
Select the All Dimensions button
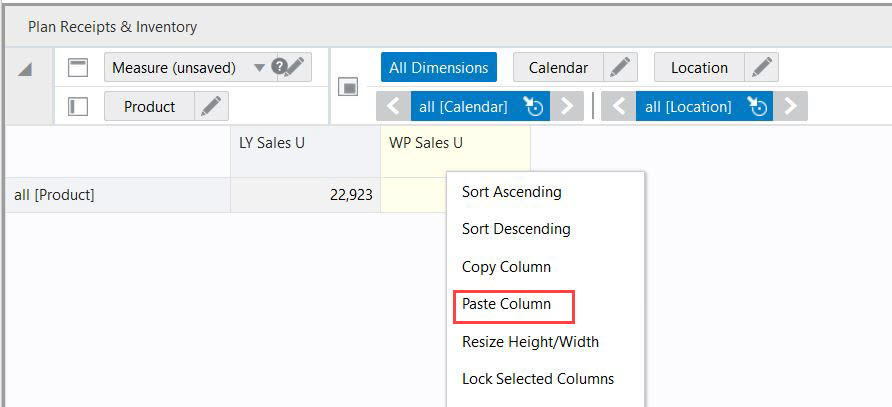(x=438, y=68)
